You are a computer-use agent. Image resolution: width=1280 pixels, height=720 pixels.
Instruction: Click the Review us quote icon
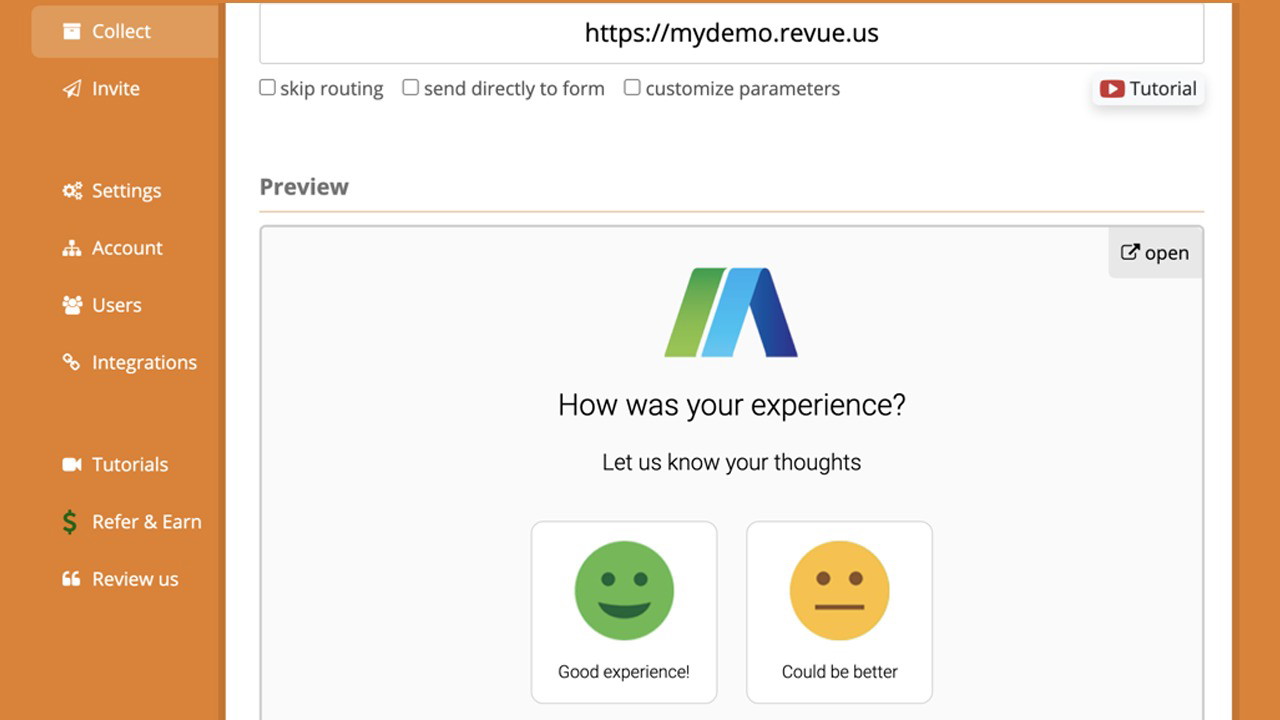[x=71, y=578]
